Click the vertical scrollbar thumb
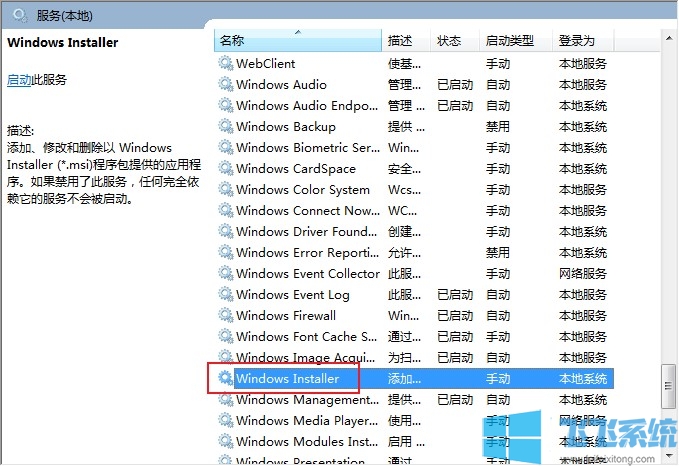Viewport: 679px width, 466px height. pos(669,386)
